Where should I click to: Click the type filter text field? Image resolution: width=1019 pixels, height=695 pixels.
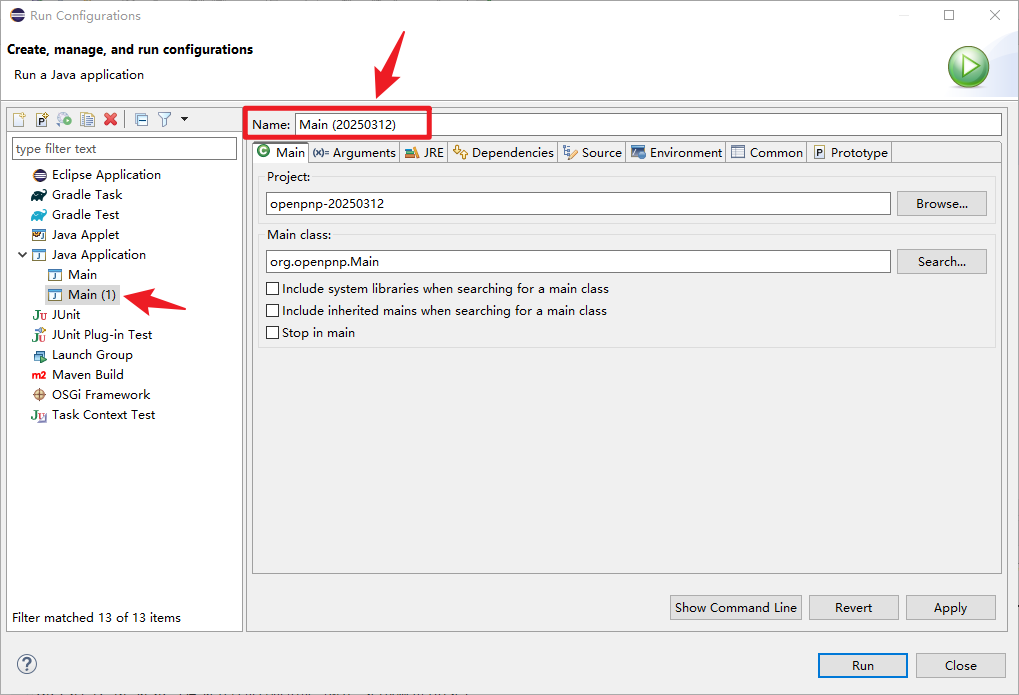(x=124, y=149)
